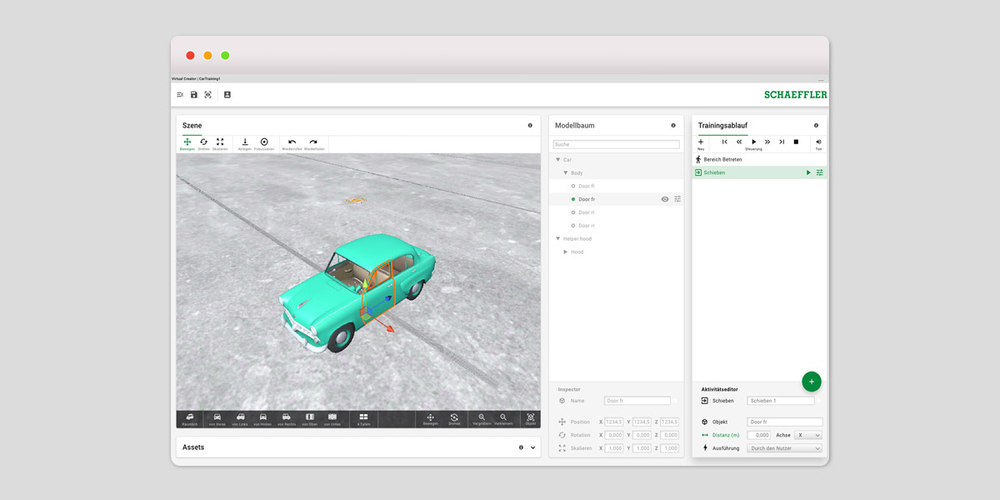Collapse the Body tree node
This screenshot has width=1000, height=500.
(x=565, y=173)
